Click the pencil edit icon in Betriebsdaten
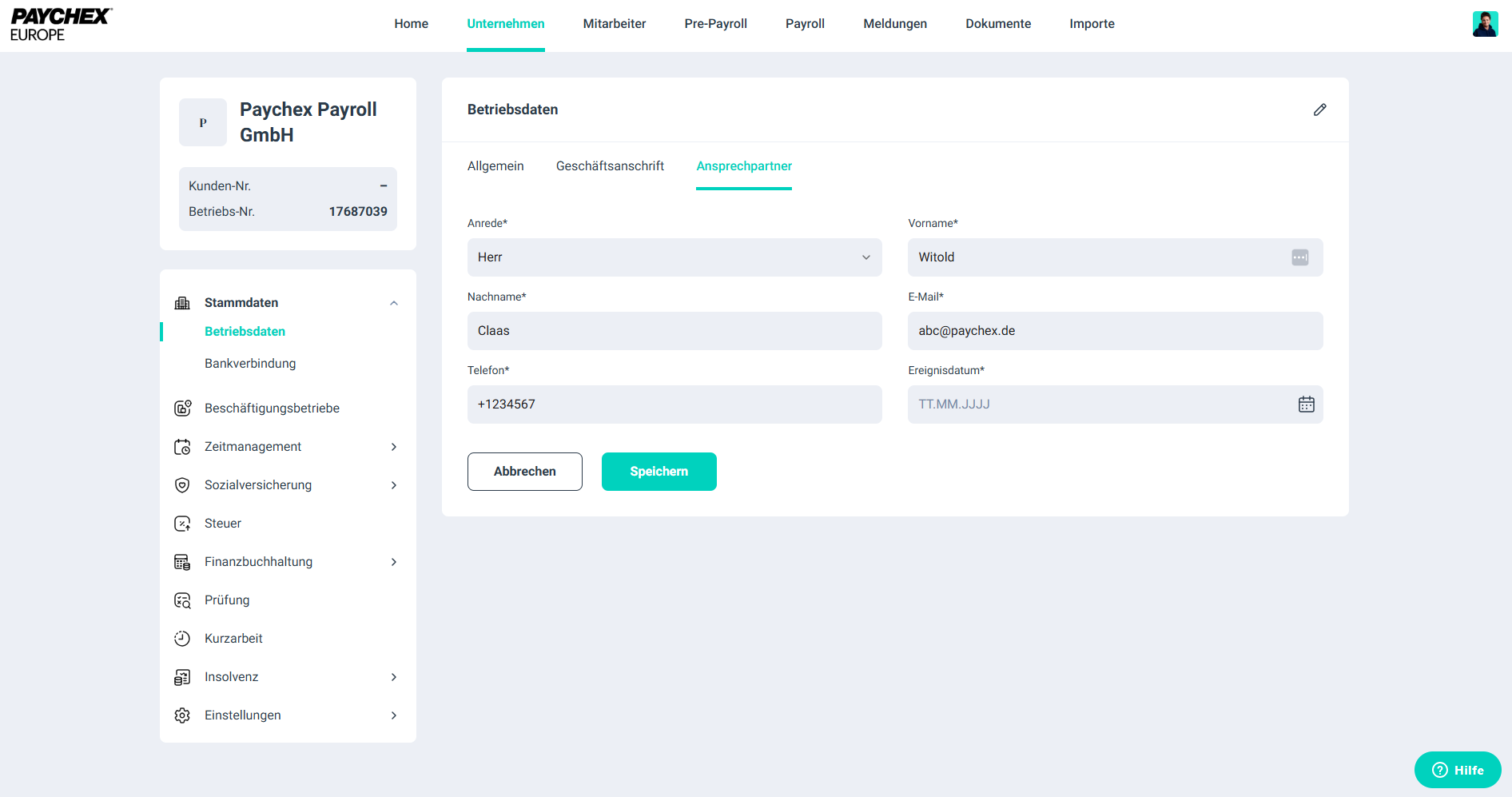Image resolution: width=1512 pixels, height=797 pixels. pos(1319,110)
